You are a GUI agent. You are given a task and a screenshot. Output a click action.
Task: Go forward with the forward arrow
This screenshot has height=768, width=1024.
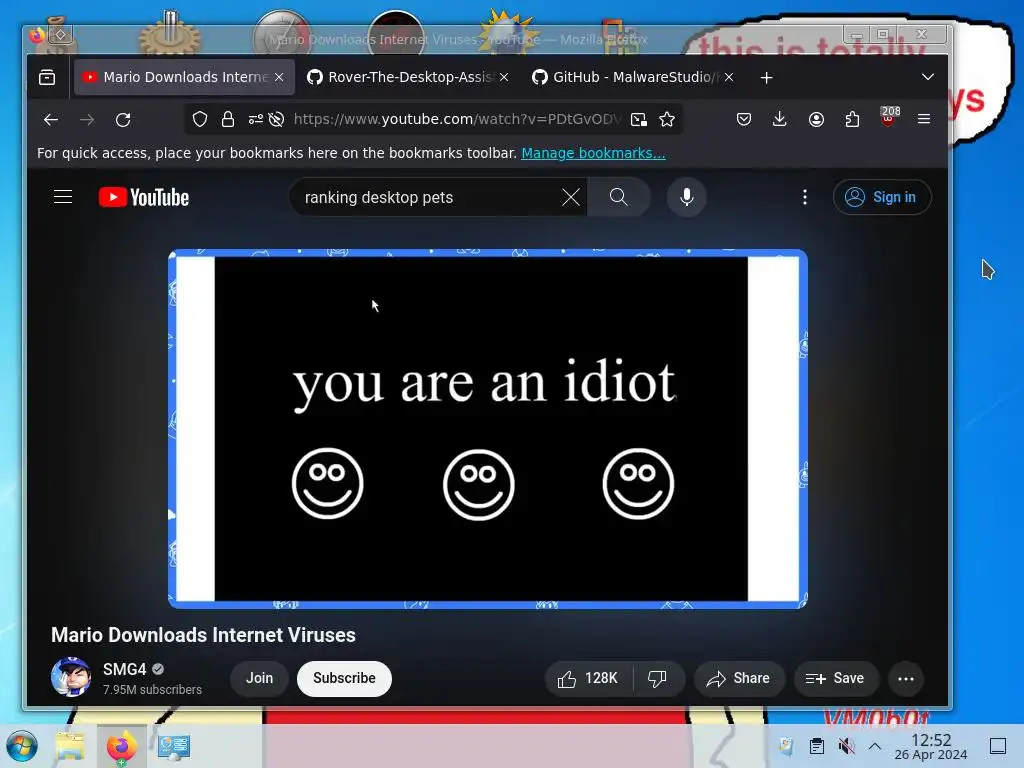[87, 120]
